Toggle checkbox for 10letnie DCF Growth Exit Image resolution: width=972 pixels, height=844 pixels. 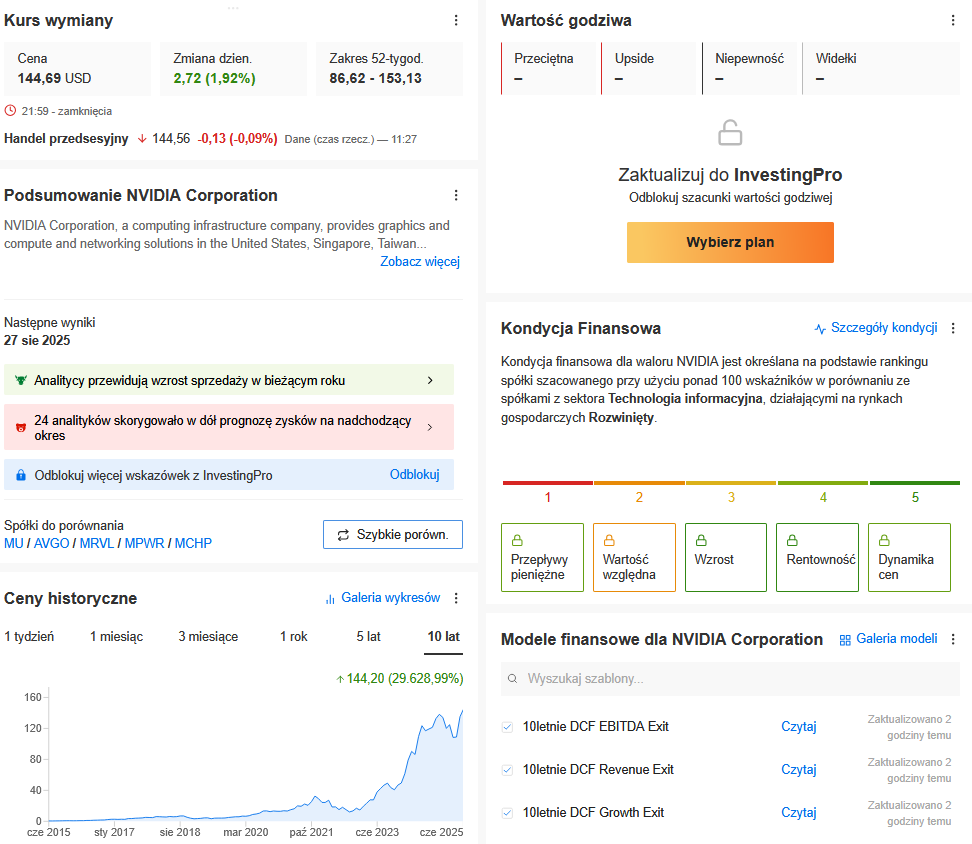point(507,813)
